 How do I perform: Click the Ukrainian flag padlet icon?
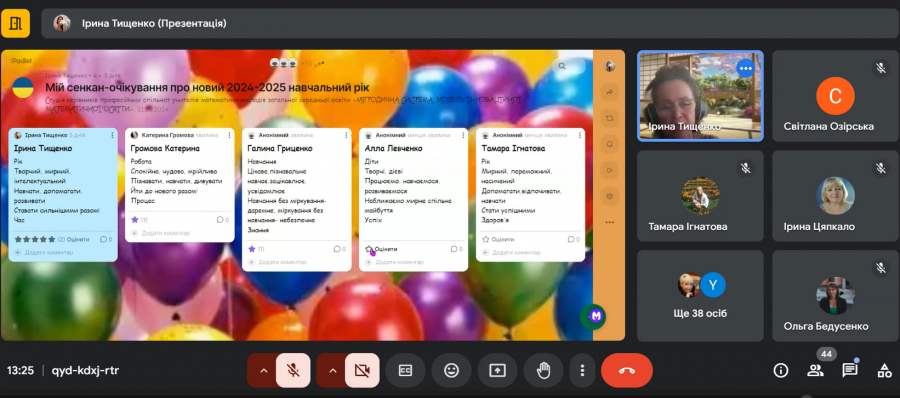point(23,87)
